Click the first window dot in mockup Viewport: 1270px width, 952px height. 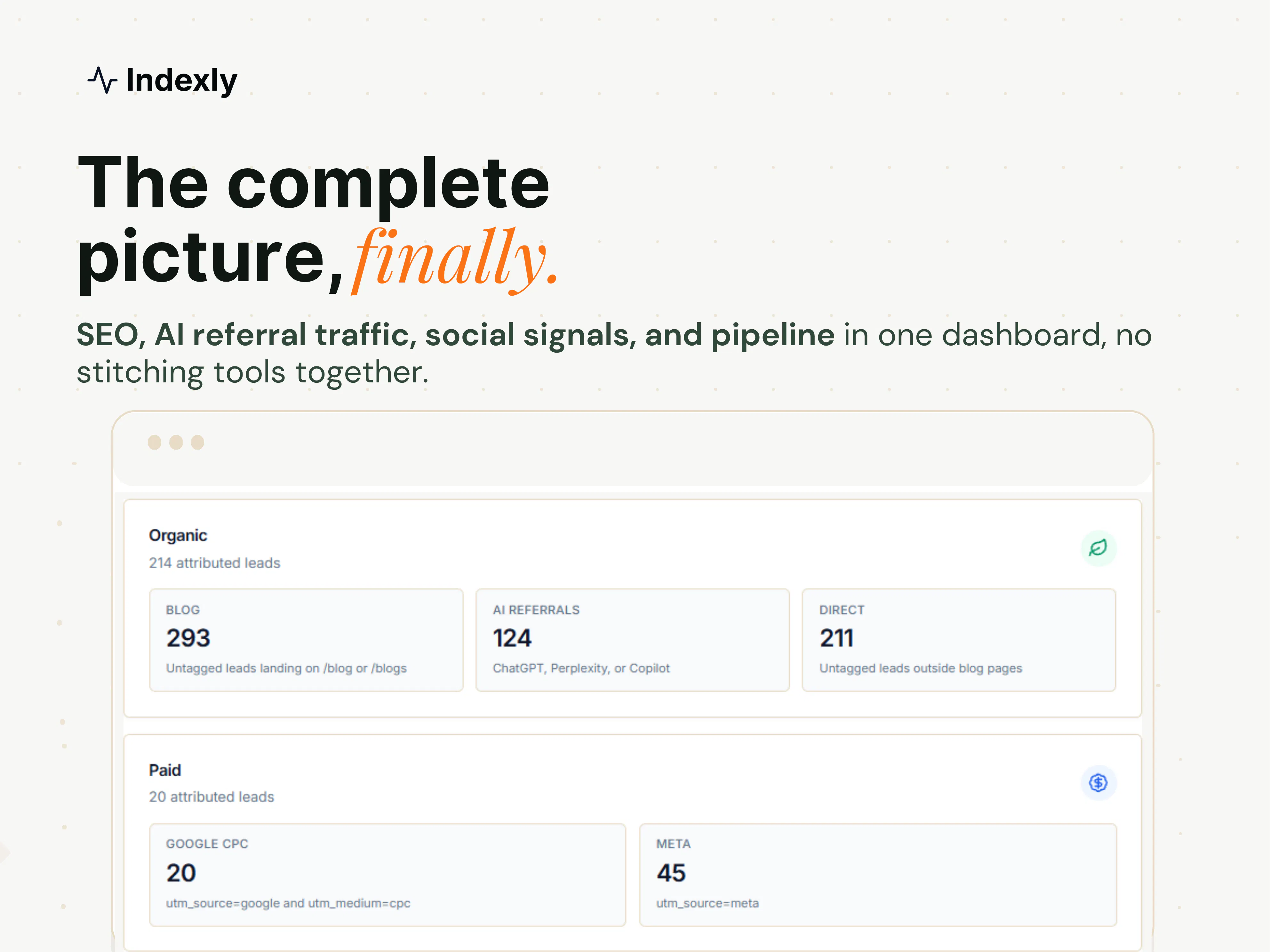(155, 442)
